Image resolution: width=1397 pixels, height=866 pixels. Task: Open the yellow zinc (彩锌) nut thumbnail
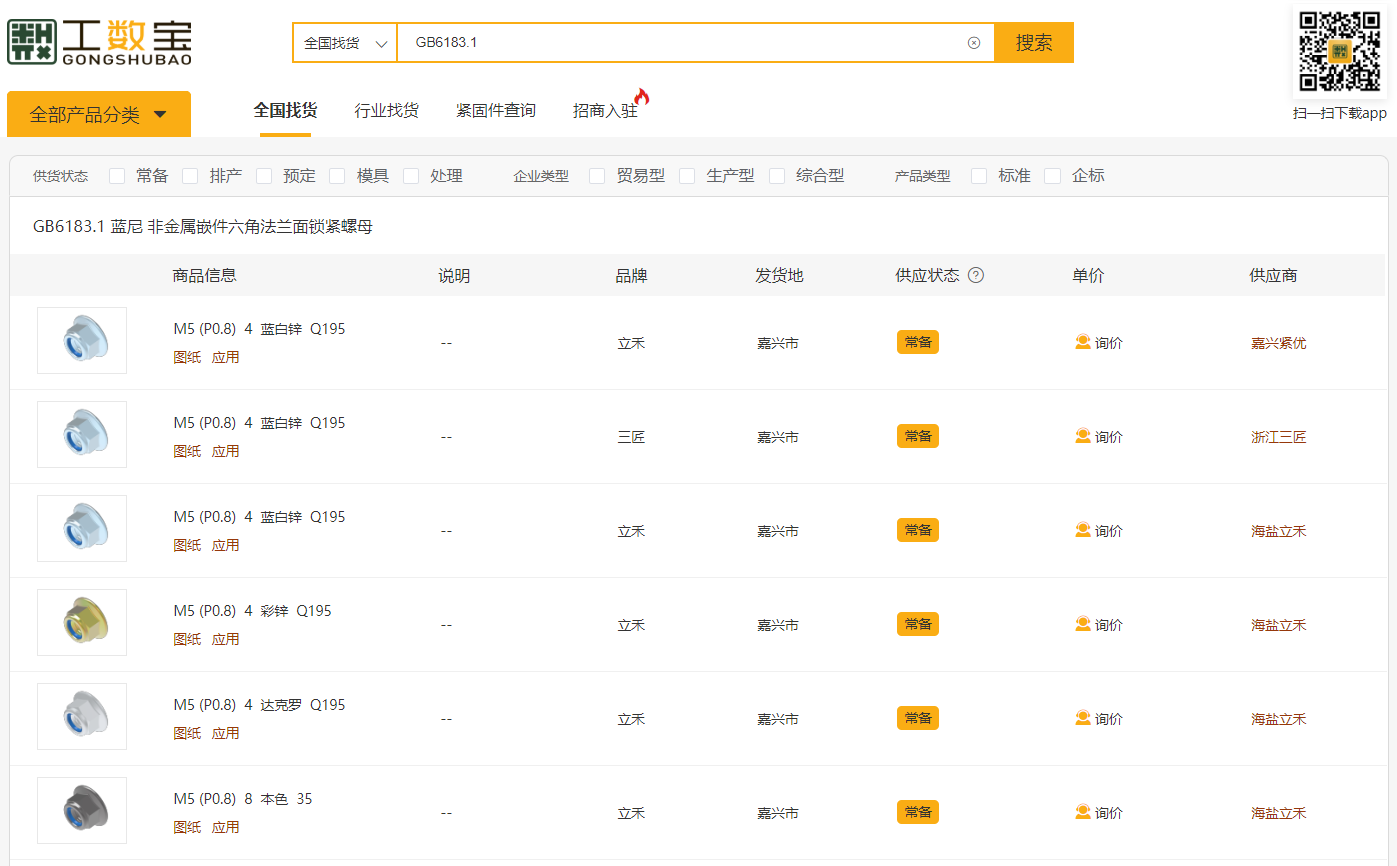coord(82,622)
